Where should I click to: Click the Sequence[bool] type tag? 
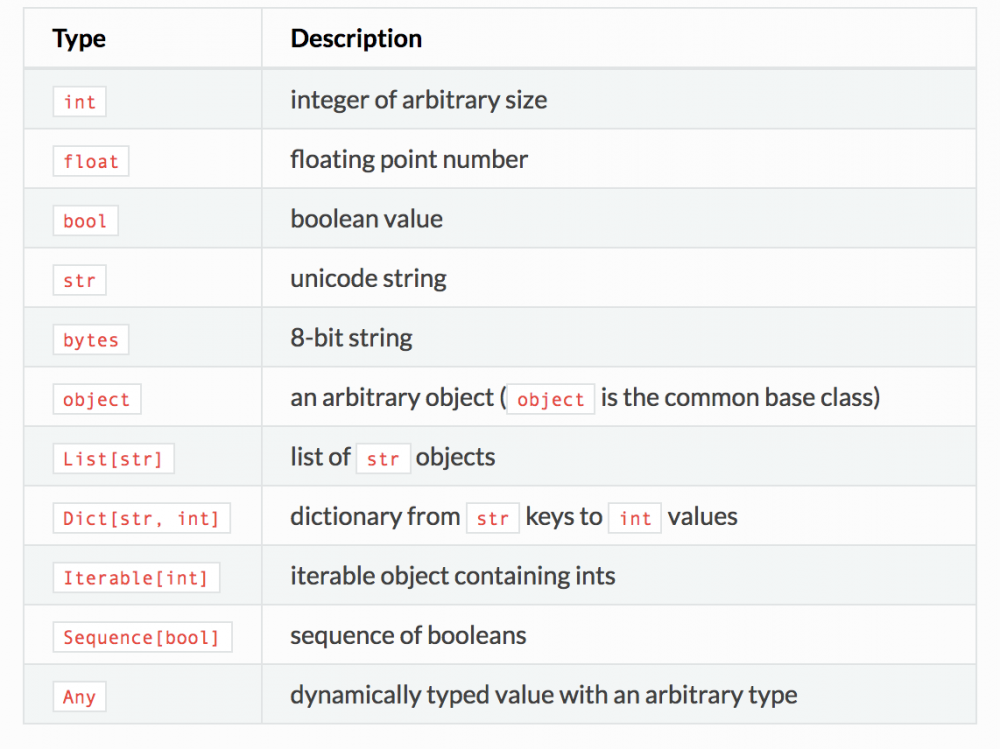coord(141,637)
